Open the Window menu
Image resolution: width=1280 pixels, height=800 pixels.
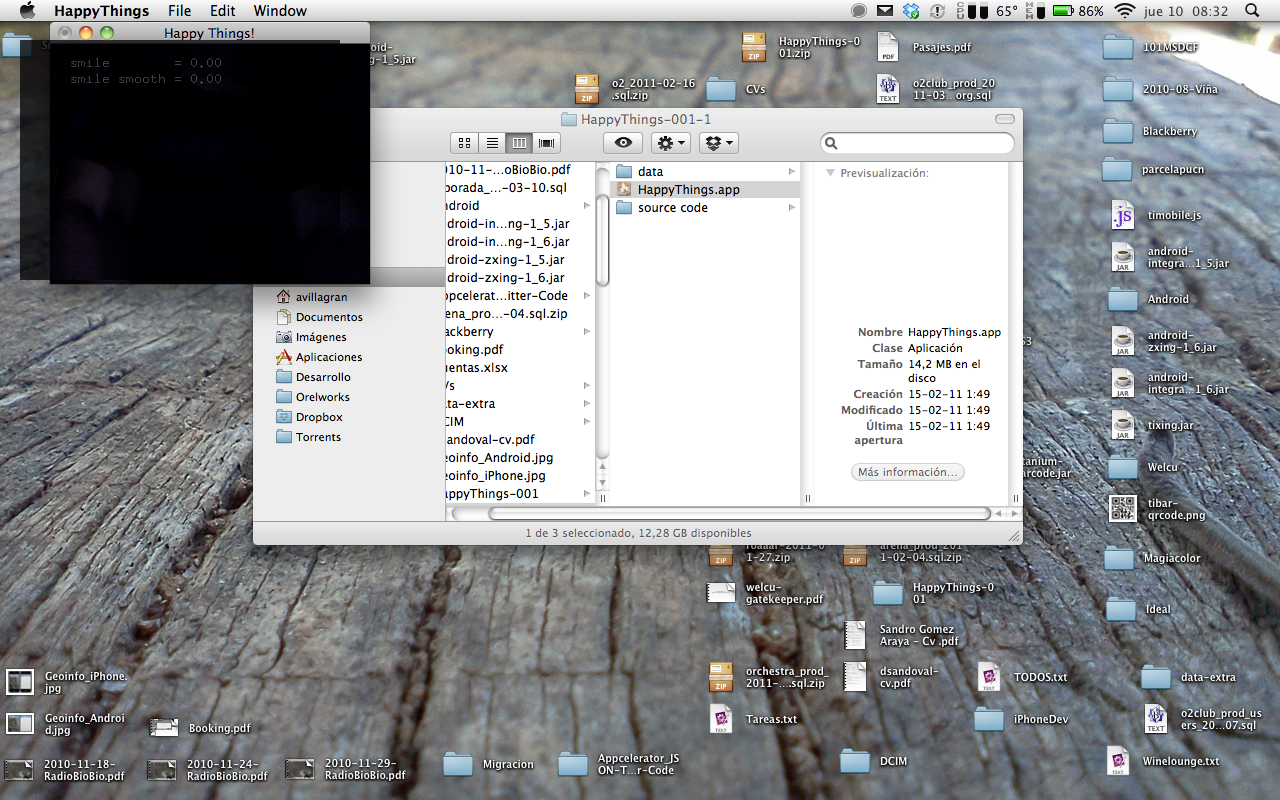280,11
